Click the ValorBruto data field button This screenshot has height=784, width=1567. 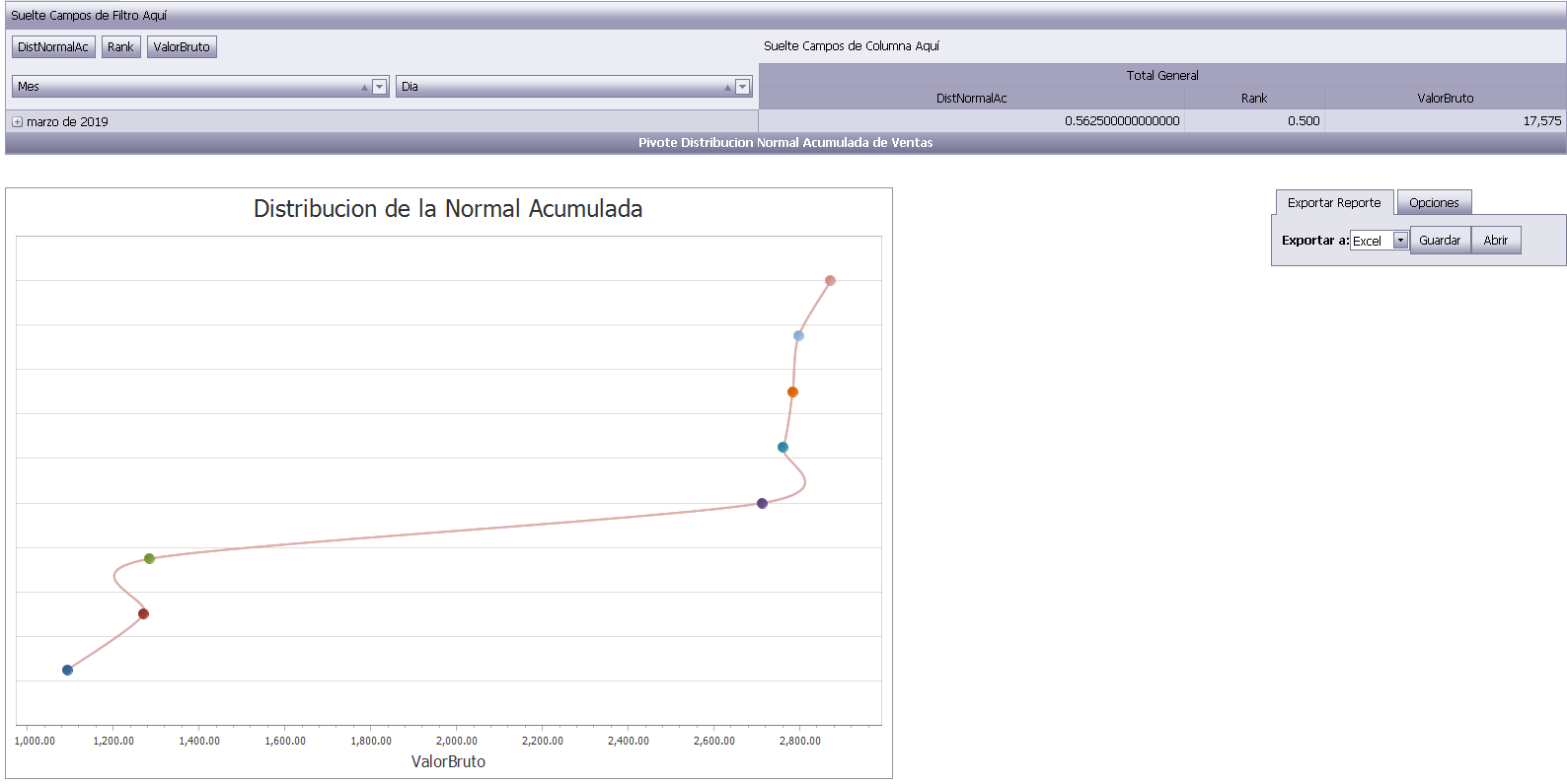pyautogui.click(x=182, y=47)
